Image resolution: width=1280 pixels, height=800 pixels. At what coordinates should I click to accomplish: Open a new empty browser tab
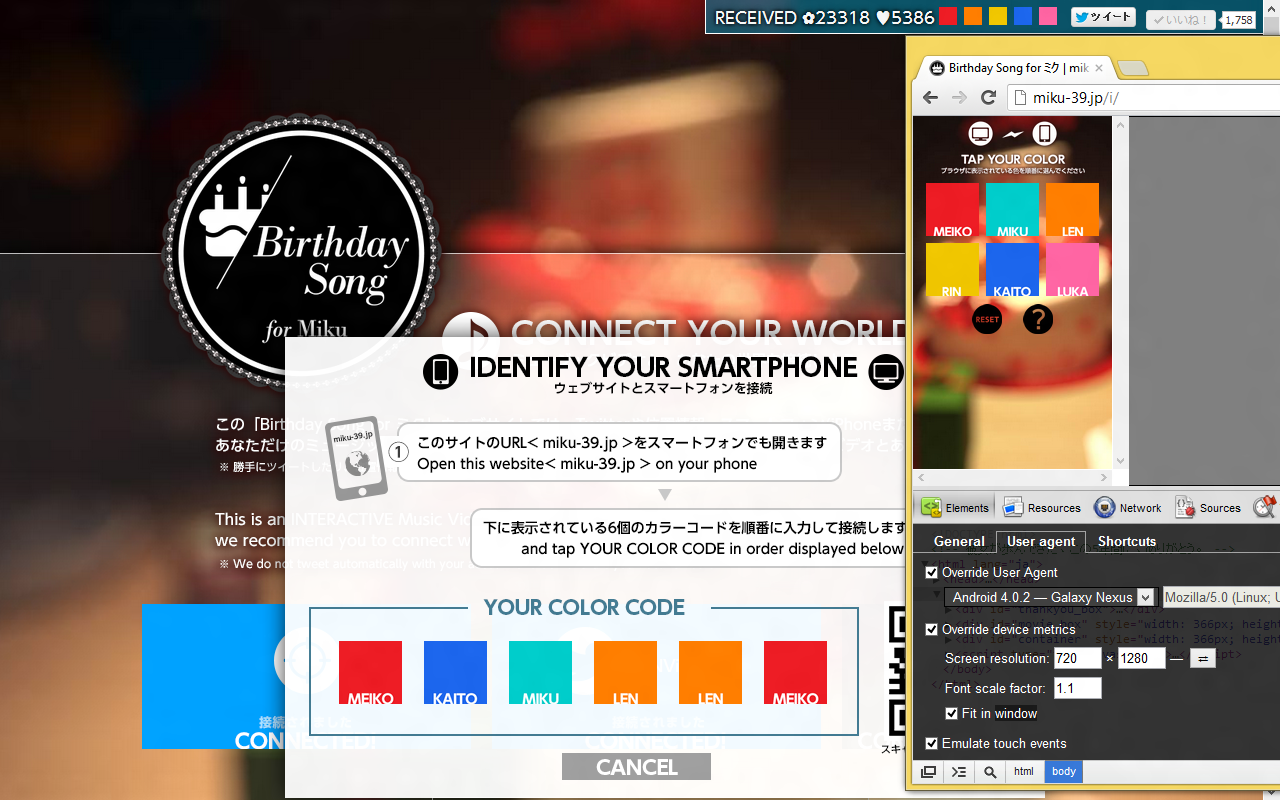click(x=1133, y=68)
